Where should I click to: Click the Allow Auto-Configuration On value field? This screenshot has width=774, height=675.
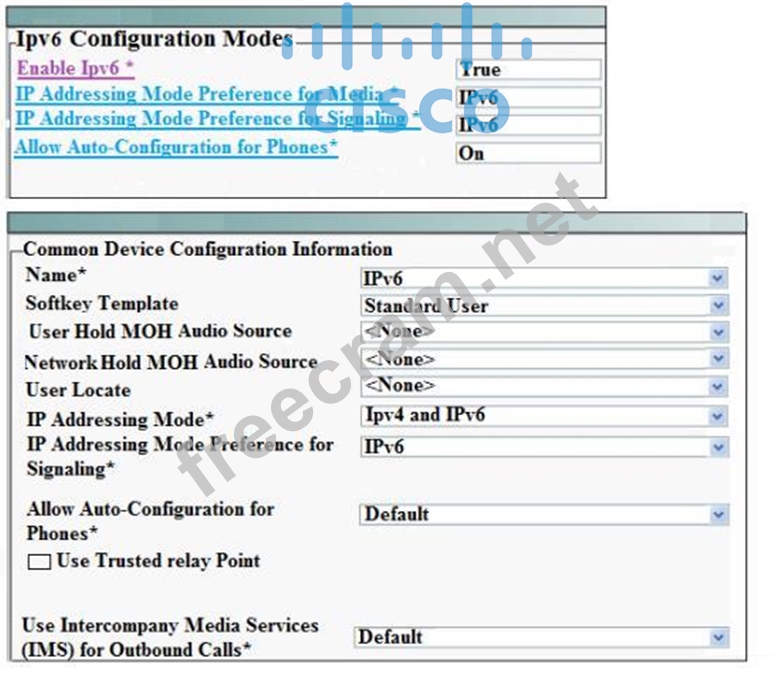[x=528, y=154]
